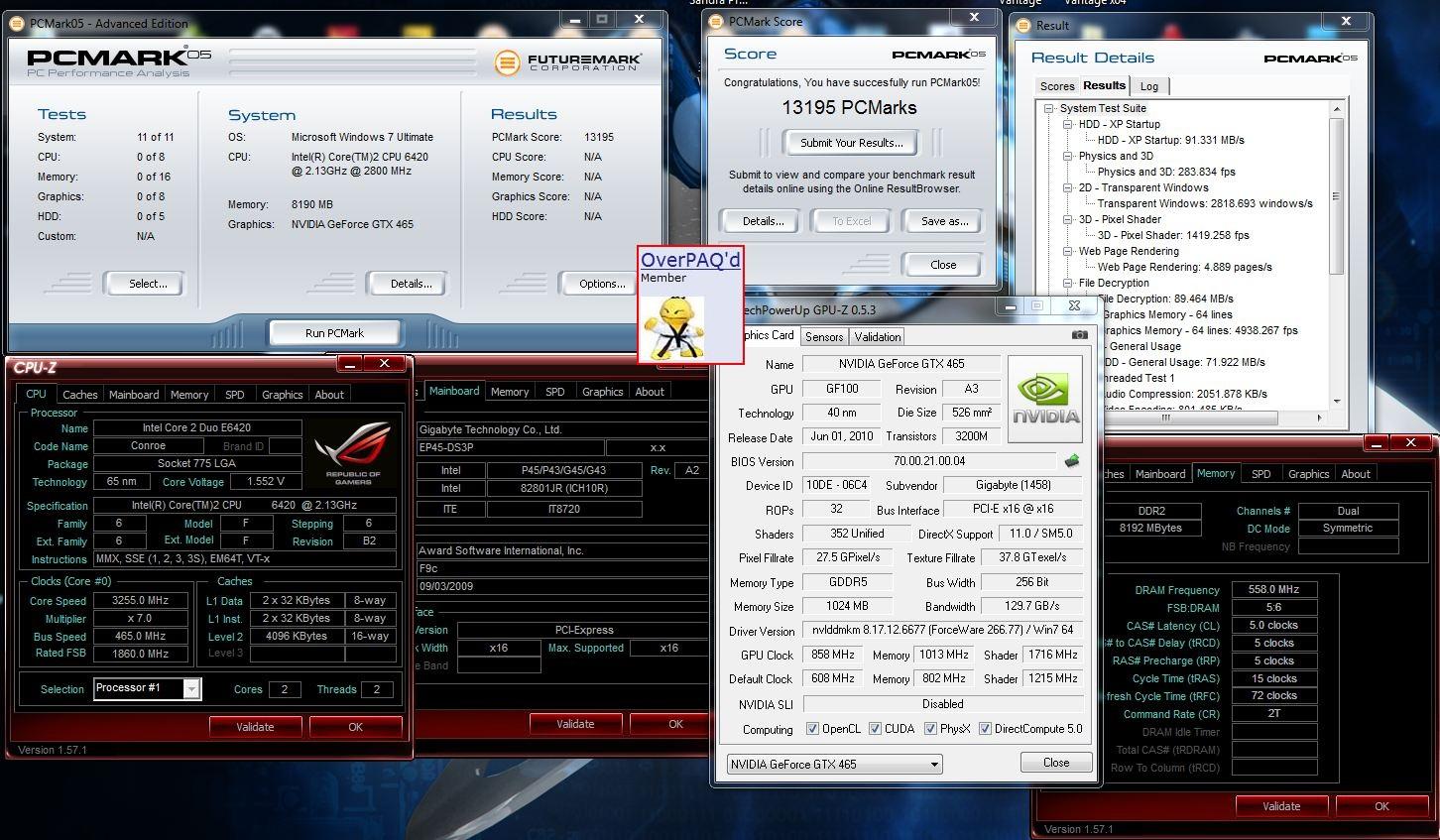Image resolution: width=1440 pixels, height=840 pixels.
Task: Click Save as... in PCMark Score window
Action: 944,221
